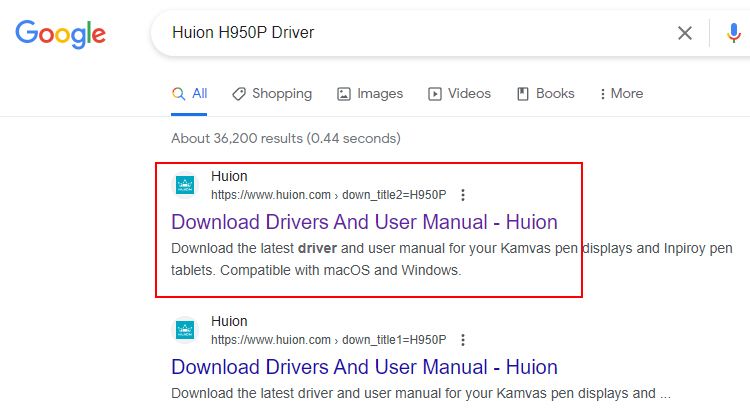Image resolution: width=750 pixels, height=415 pixels.
Task: Click the Huion site name in the second result
Action: (x=229, y=321)
